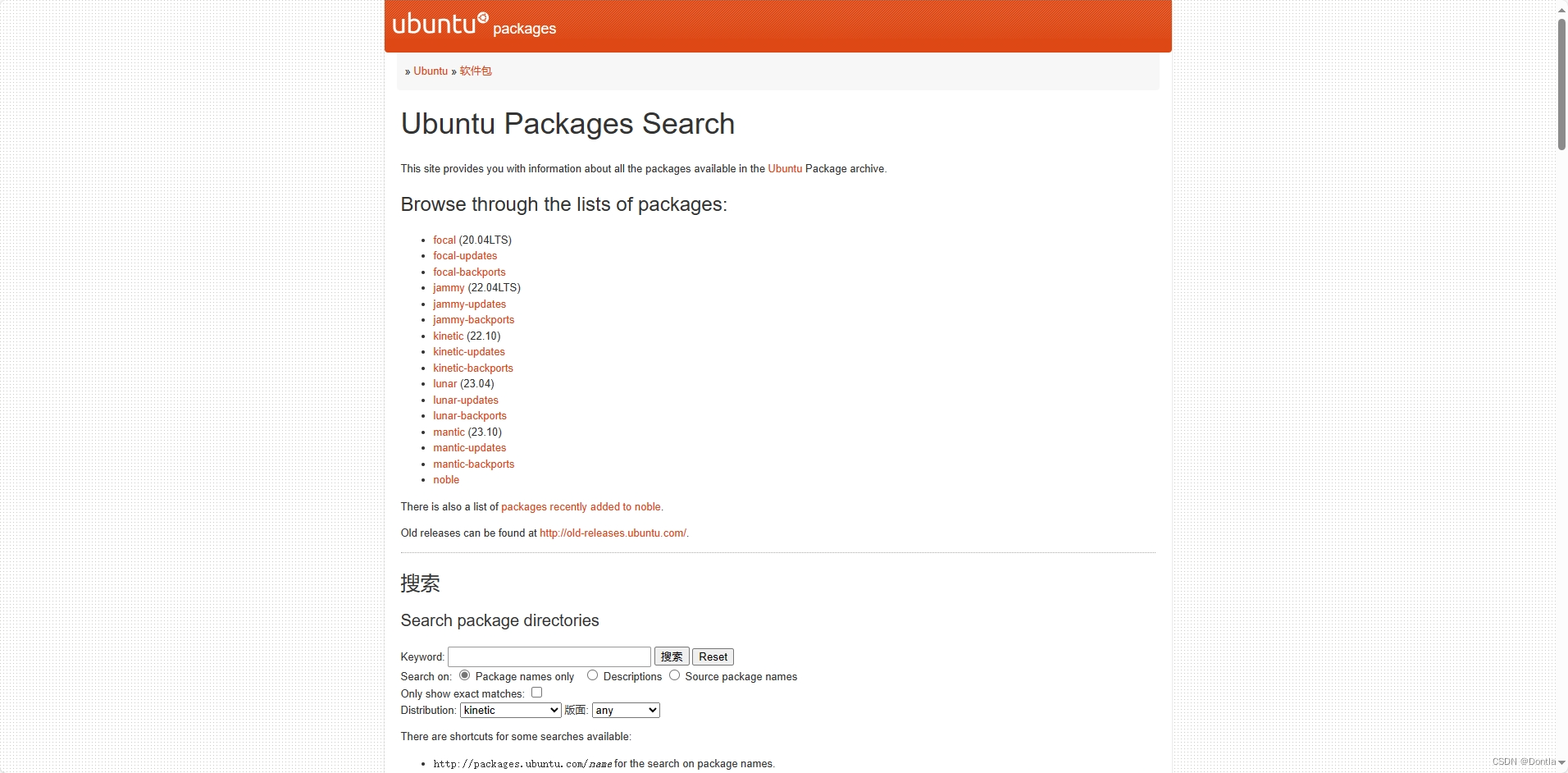Open jammy-updates package list
This screenshot has width=1568, height=773.
pyautogui.click(x=469, y=304)
